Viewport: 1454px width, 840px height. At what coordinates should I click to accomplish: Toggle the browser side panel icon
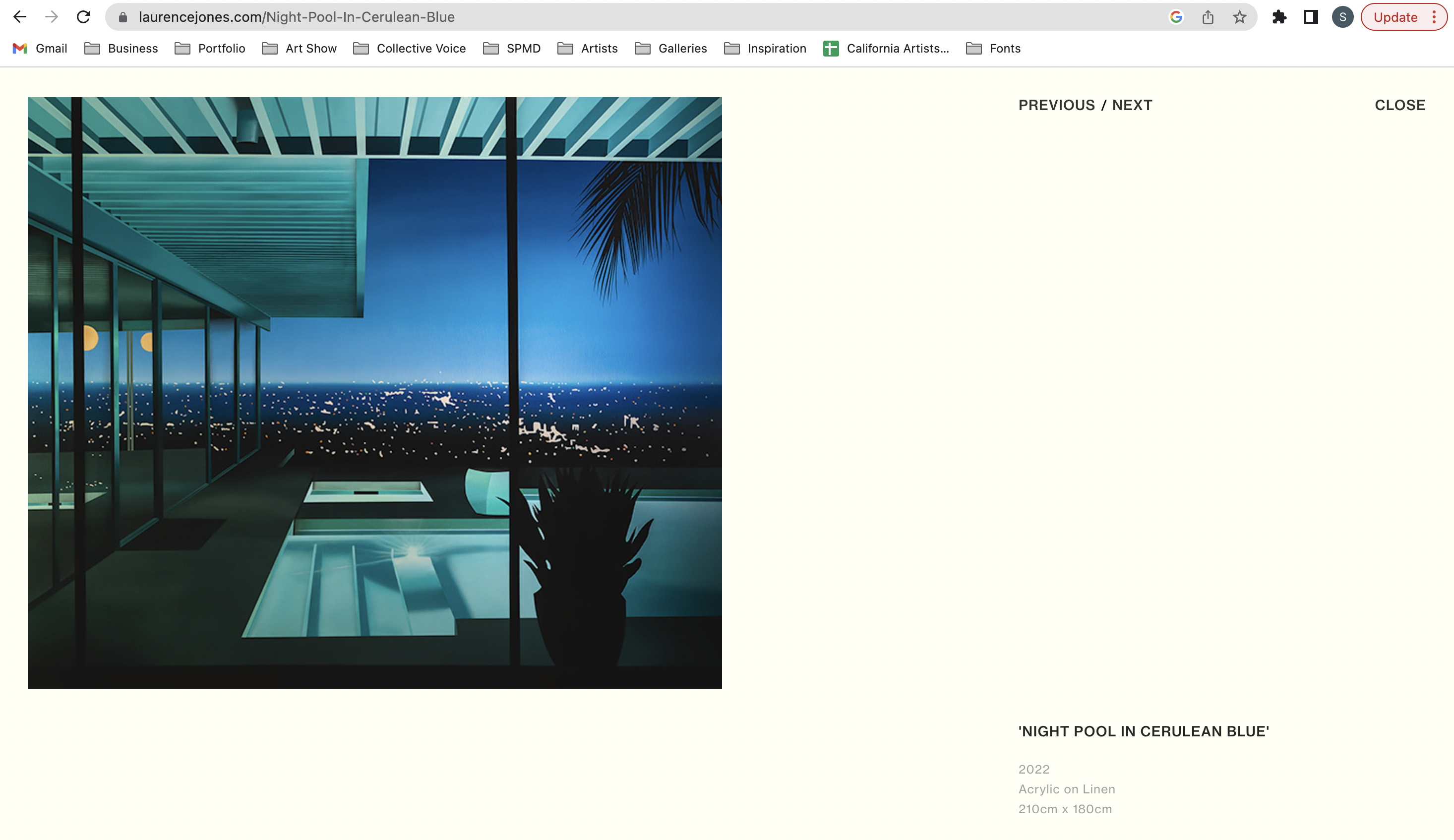(x=1311, y=17)
